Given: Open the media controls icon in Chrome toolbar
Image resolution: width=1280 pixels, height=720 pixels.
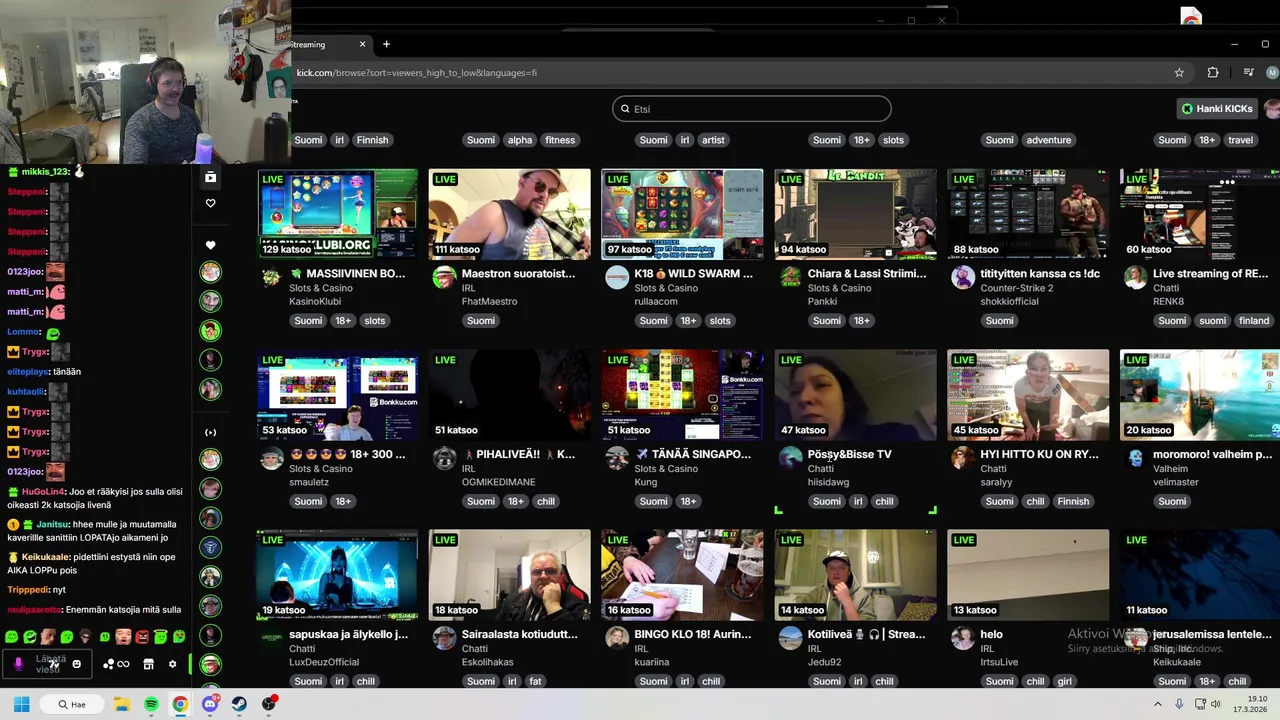Looking at the screenshot, I should (1248, 72).
